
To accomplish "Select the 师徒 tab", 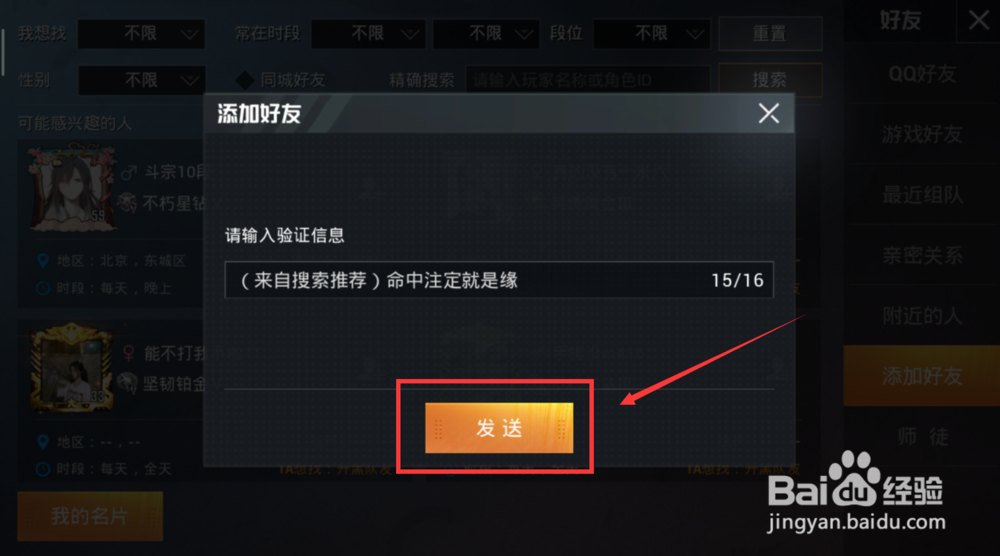I will 922,437.
